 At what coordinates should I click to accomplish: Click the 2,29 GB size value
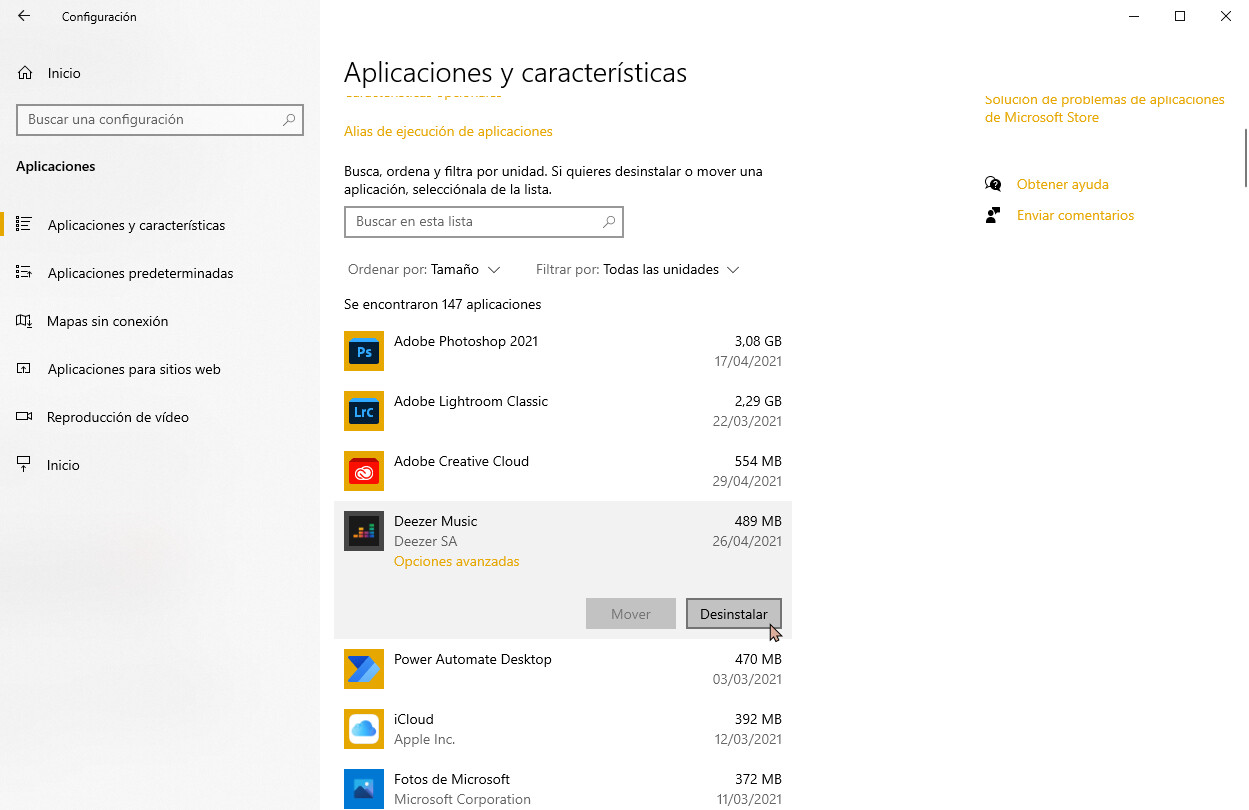coord(758,401)
